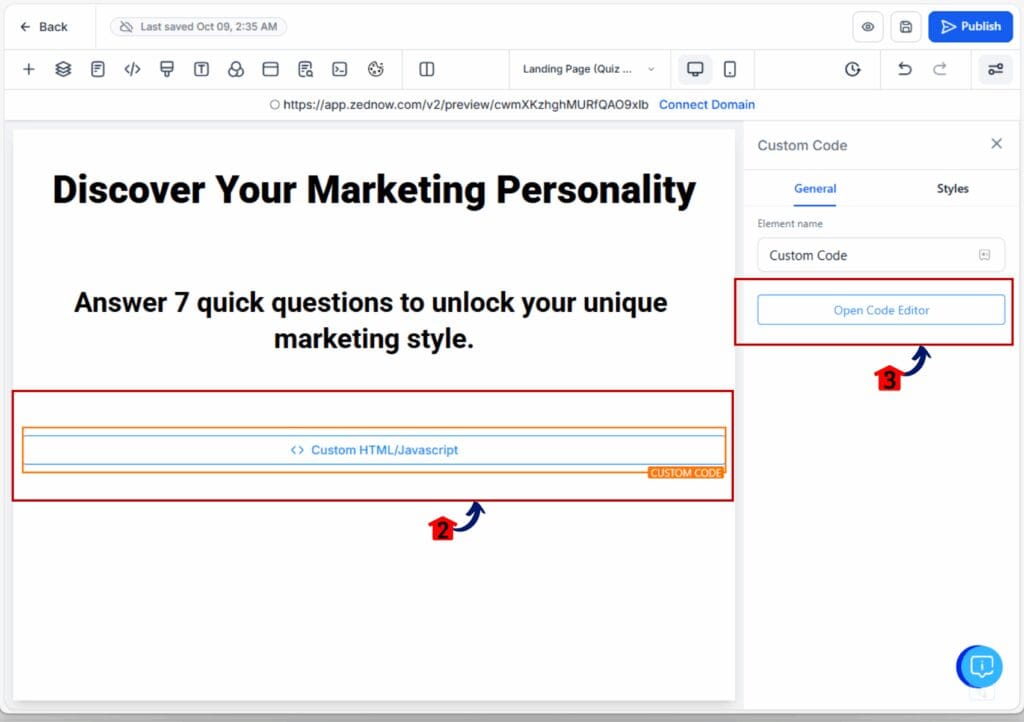
Task: Click the Undo arrow
Action: coord(904,69)
